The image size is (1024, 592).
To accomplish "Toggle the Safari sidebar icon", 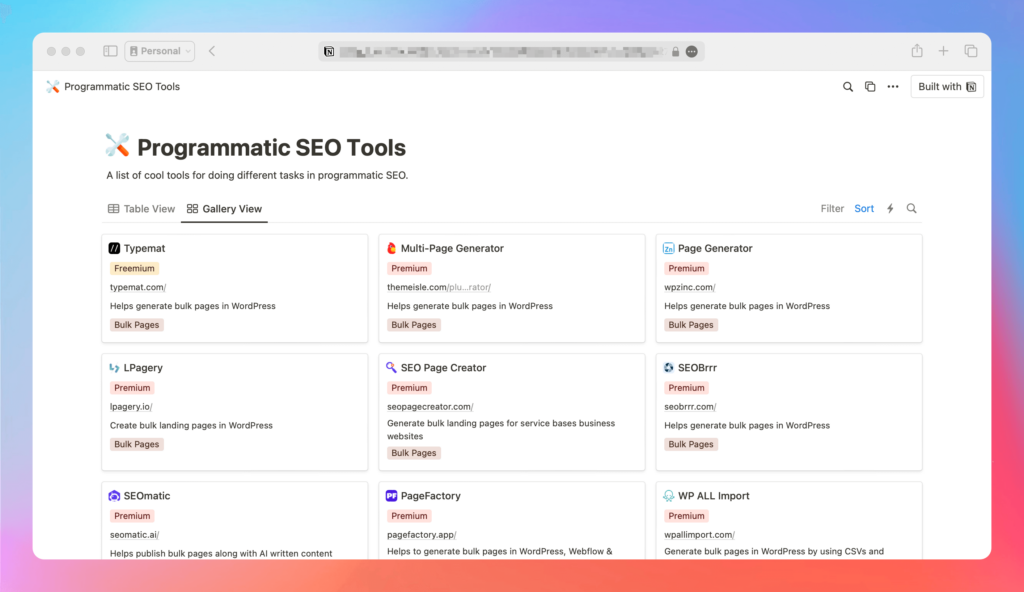I will pos(109,50).
